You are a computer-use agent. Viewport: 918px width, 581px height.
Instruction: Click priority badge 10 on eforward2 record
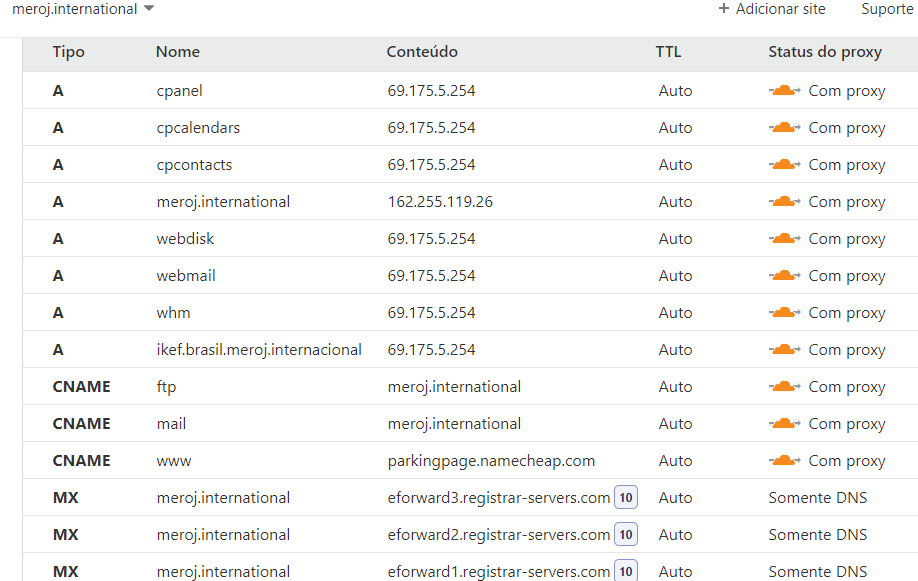626,534
